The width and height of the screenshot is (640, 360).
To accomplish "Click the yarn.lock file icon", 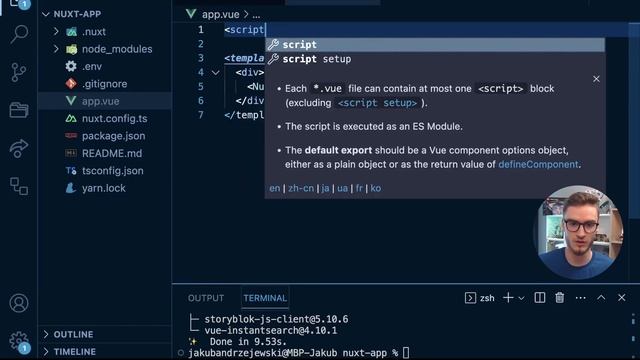I will (71, 188).
